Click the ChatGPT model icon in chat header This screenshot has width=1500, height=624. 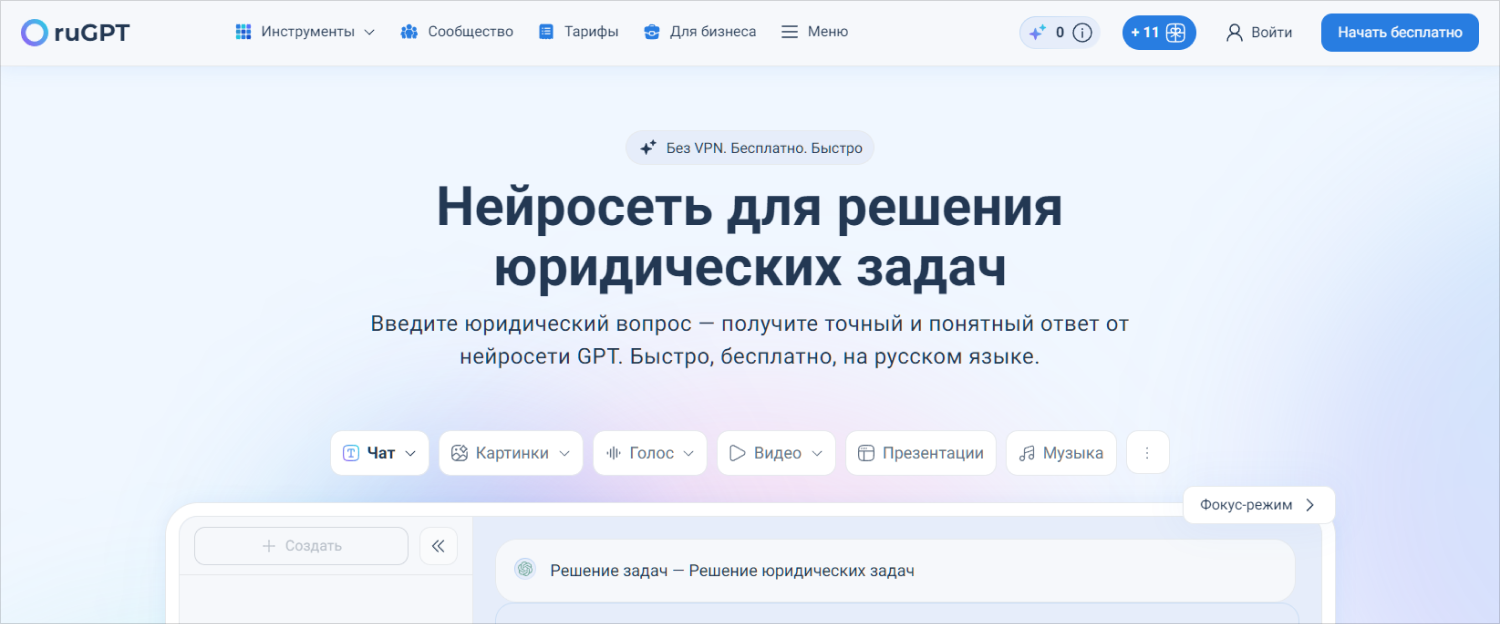(524, 570)
